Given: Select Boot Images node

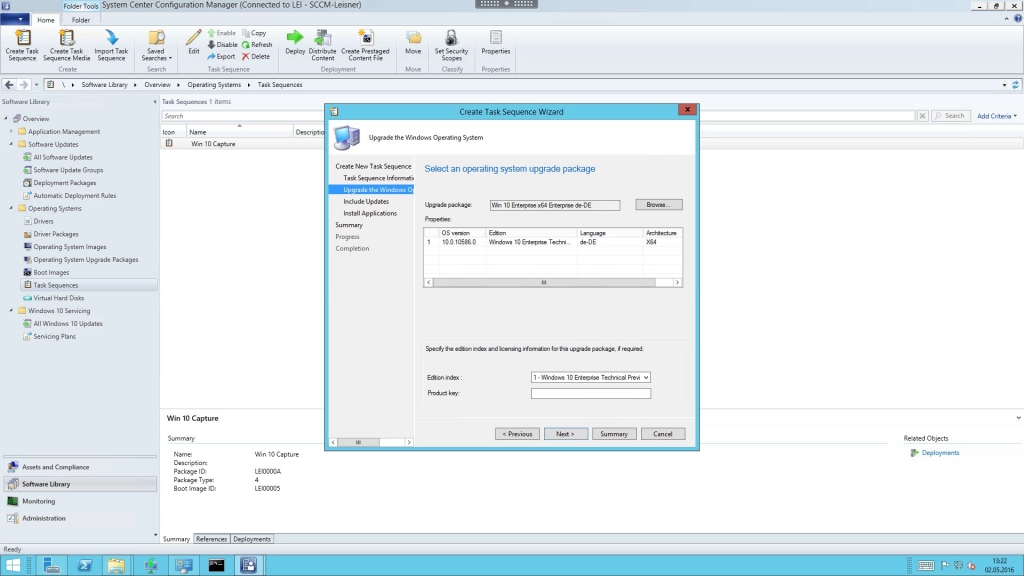Looking at the screenshot, I should coord(51,272).
